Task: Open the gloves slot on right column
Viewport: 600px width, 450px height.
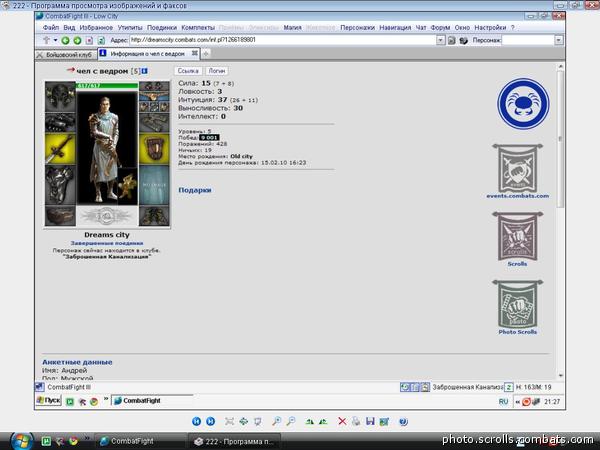Action: pos(154,122)
